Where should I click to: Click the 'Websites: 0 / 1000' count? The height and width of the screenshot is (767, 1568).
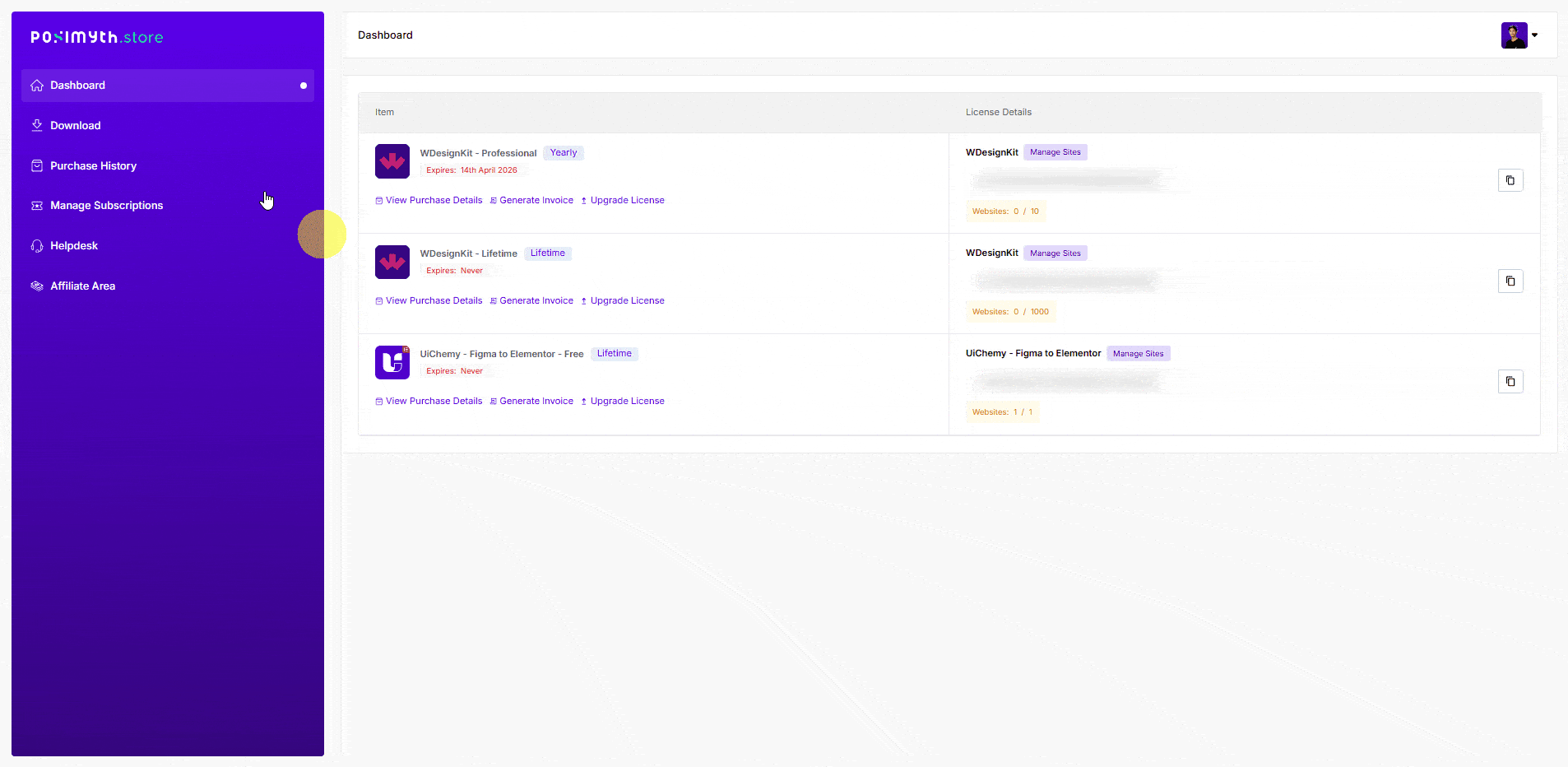[1010, 312]
